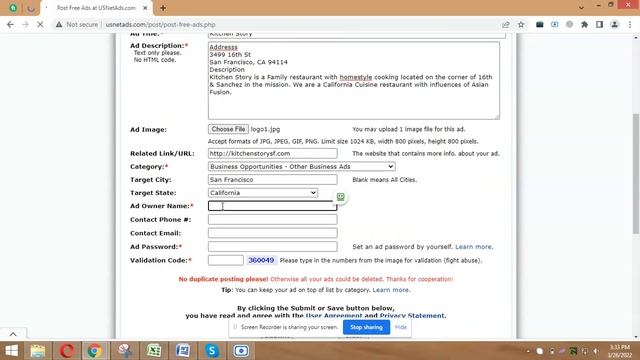Open Chrome's three-dot menu
Viewport: 640px width, 360px height.
[x=630, y=24]
